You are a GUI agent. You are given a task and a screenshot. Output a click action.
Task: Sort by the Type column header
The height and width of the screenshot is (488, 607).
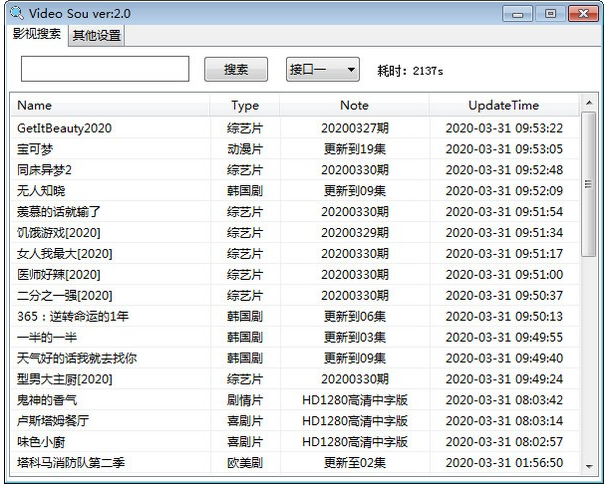point(245,105)
